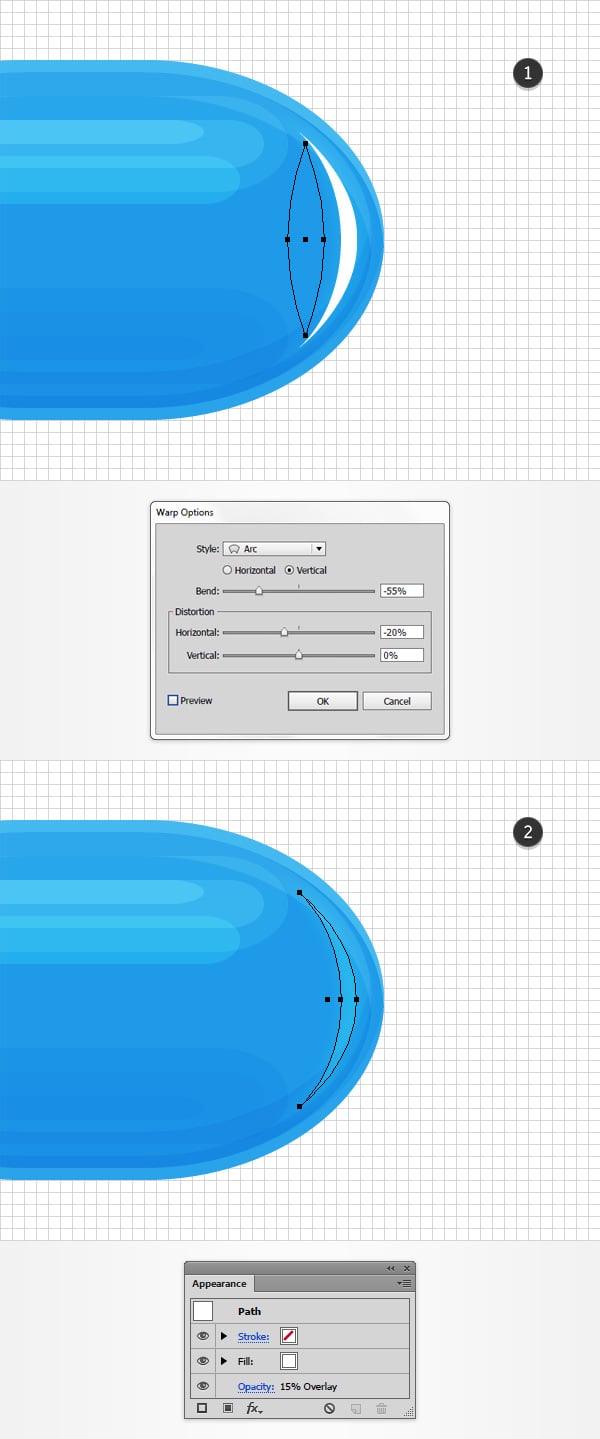Click the Duplicate Selected Item icon

355,1408
